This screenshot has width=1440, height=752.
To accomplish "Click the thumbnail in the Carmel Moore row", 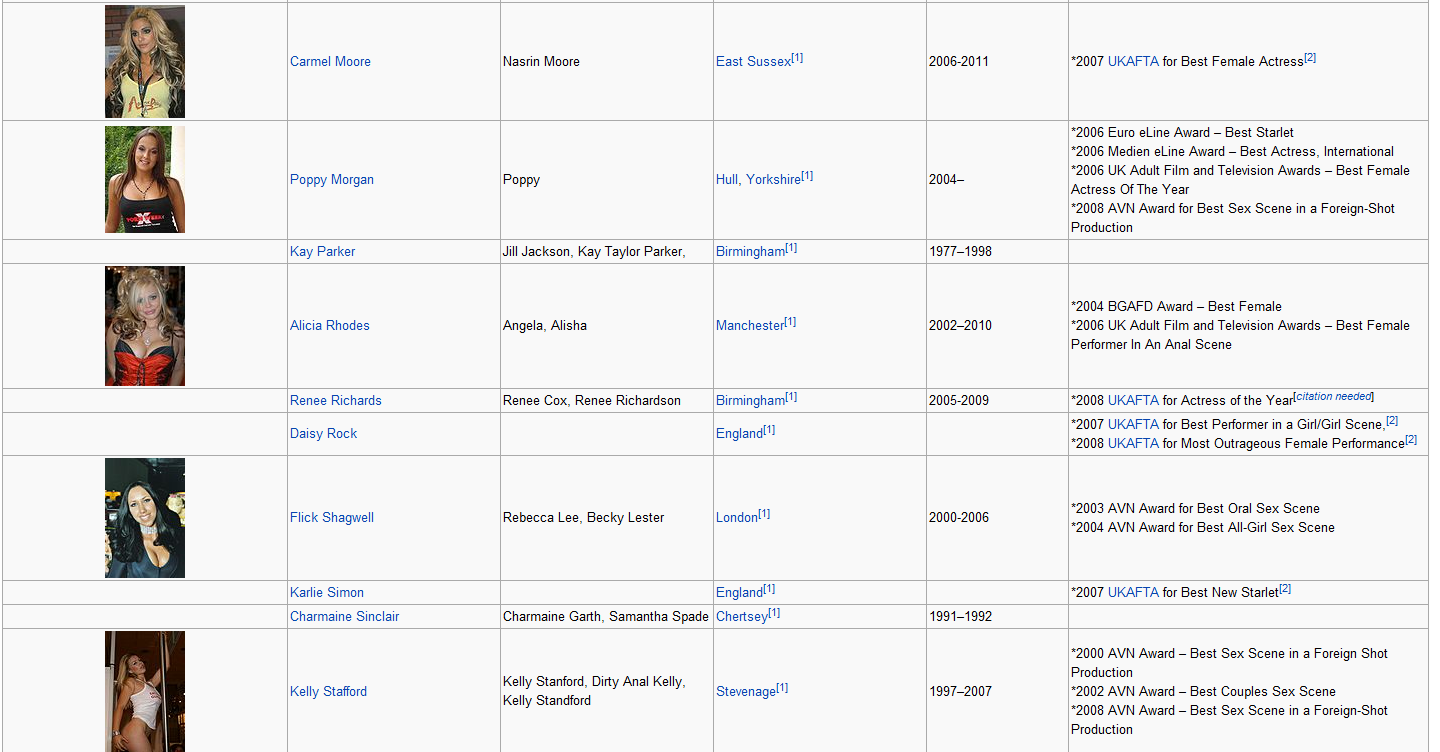I will (x=145, y=62).
